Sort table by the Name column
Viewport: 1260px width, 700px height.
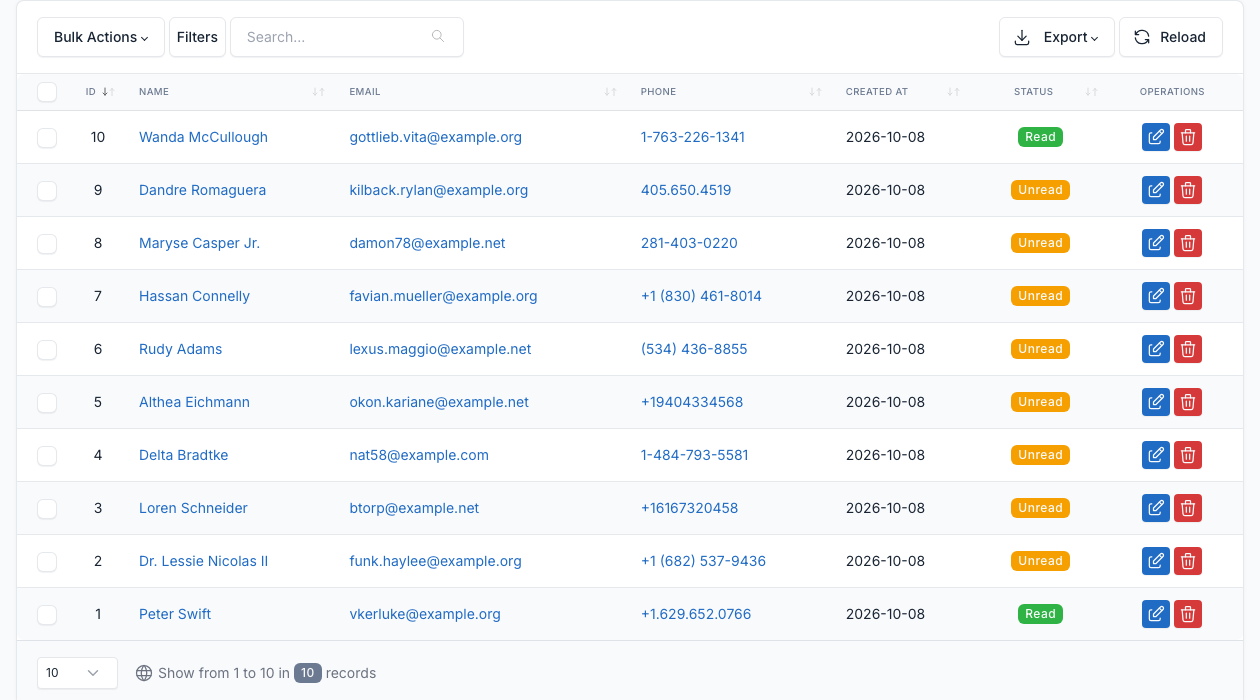pyautogui.click(x=232, y=92)
